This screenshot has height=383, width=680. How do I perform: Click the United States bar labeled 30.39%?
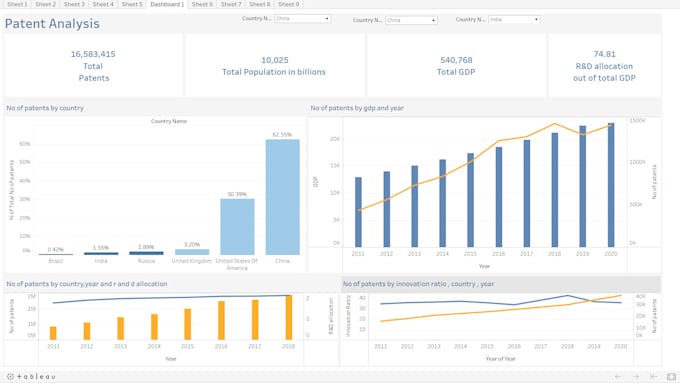click(237, 226)
